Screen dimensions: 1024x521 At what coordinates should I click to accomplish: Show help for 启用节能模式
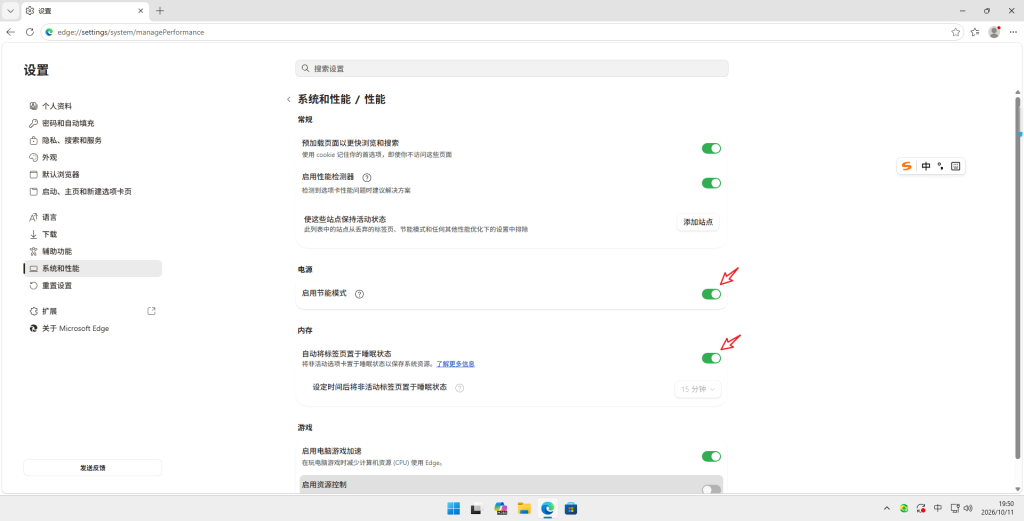pos(359,294)
